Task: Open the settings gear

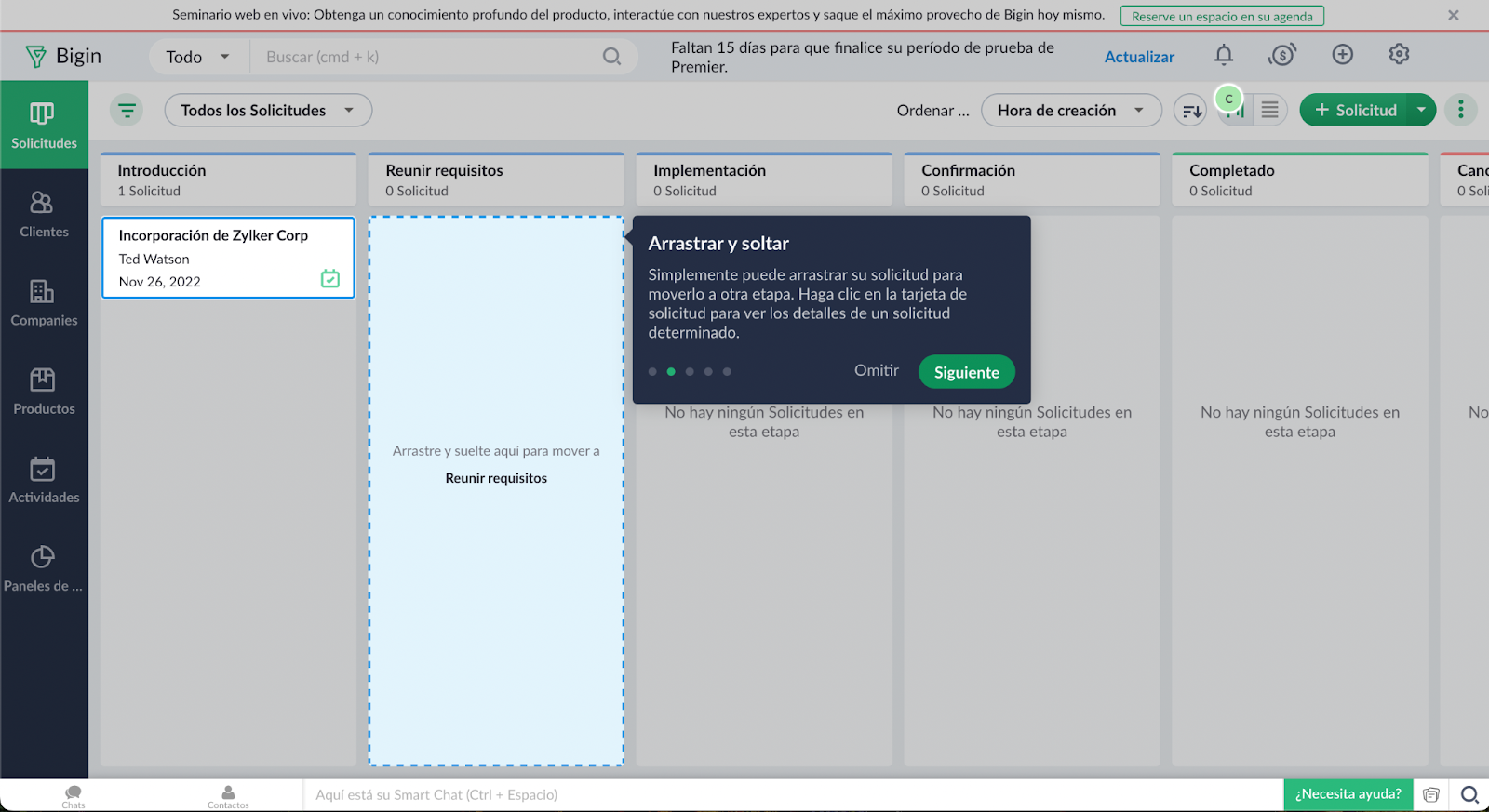Action: click(x=1399, y=55)
